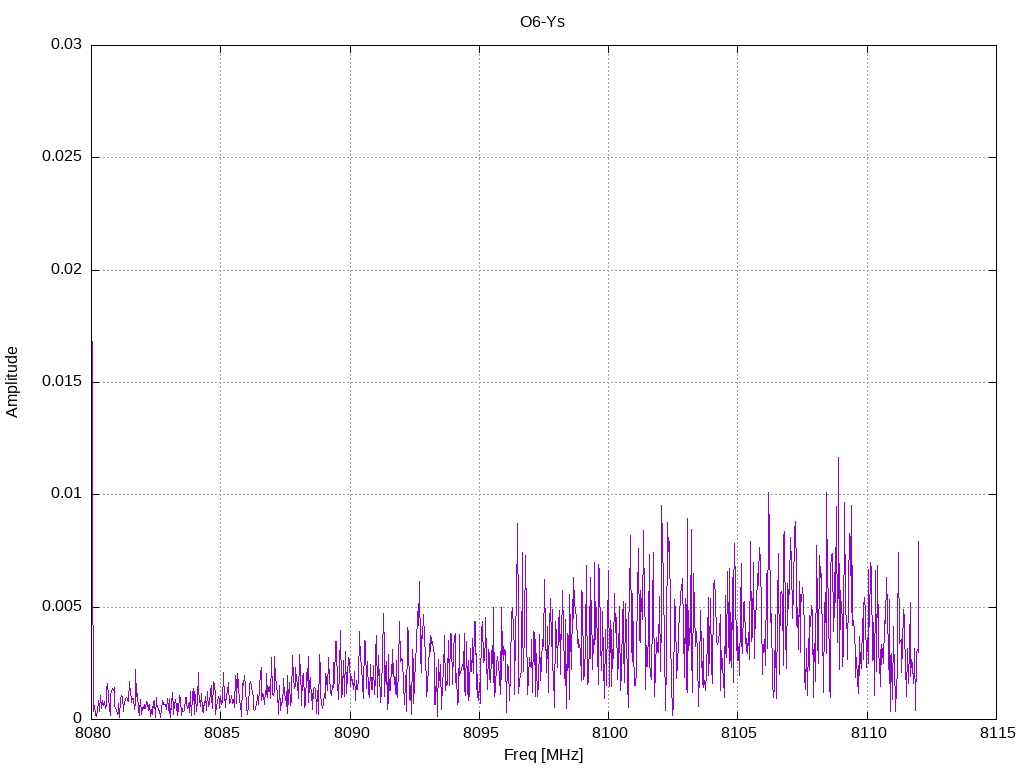Click the tall spike tip at 8080 MHz
This screenshot has width=1024, height=768.
92,342
